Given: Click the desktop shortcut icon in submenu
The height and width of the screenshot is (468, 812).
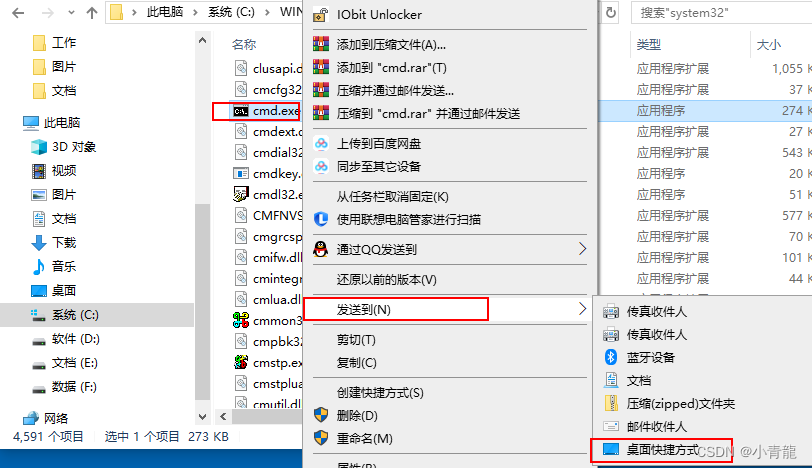Looking at the screenshot, I should click(x=611, y=449).
